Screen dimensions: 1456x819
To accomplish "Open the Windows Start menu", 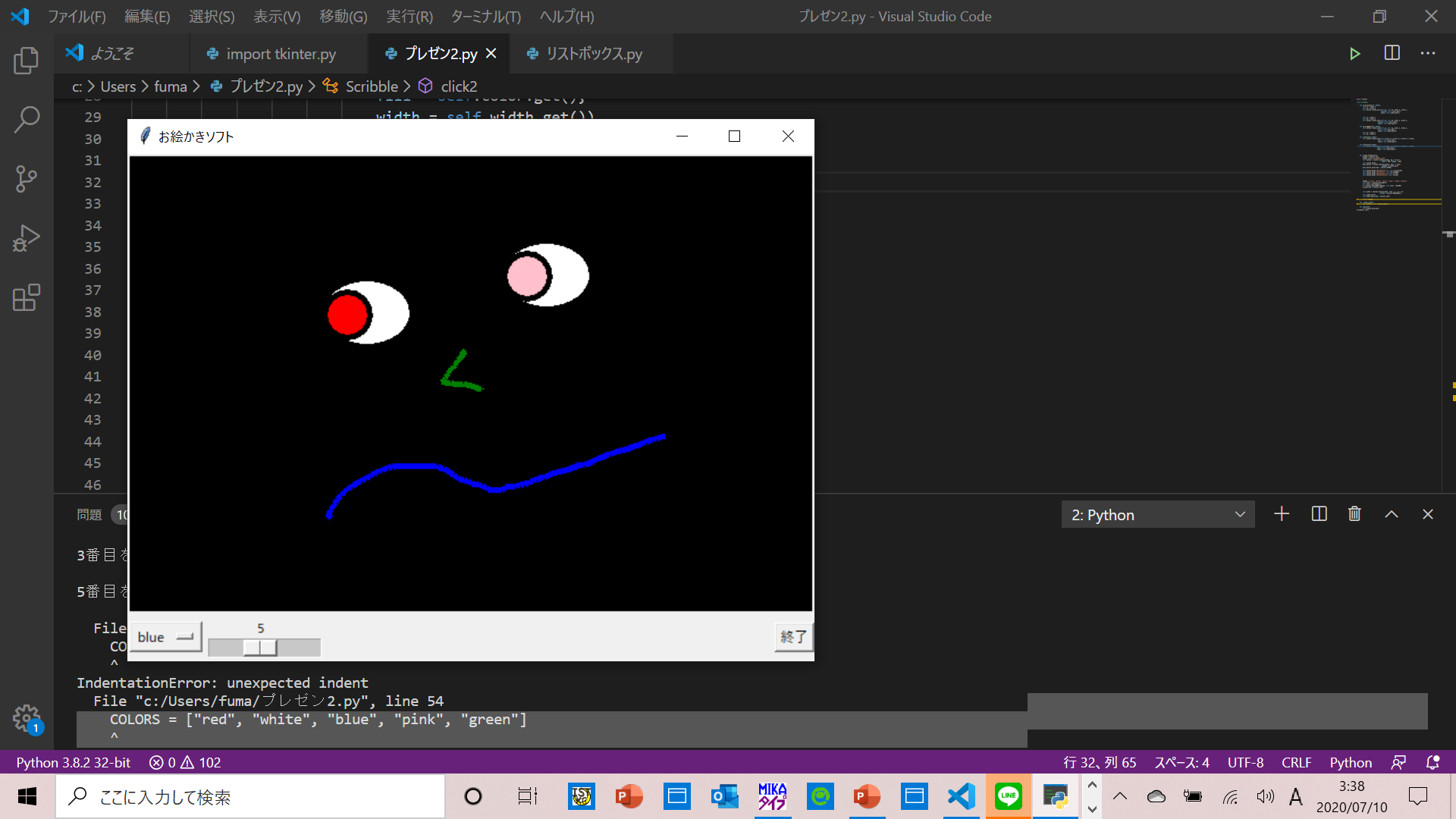I will click(27, 796).
